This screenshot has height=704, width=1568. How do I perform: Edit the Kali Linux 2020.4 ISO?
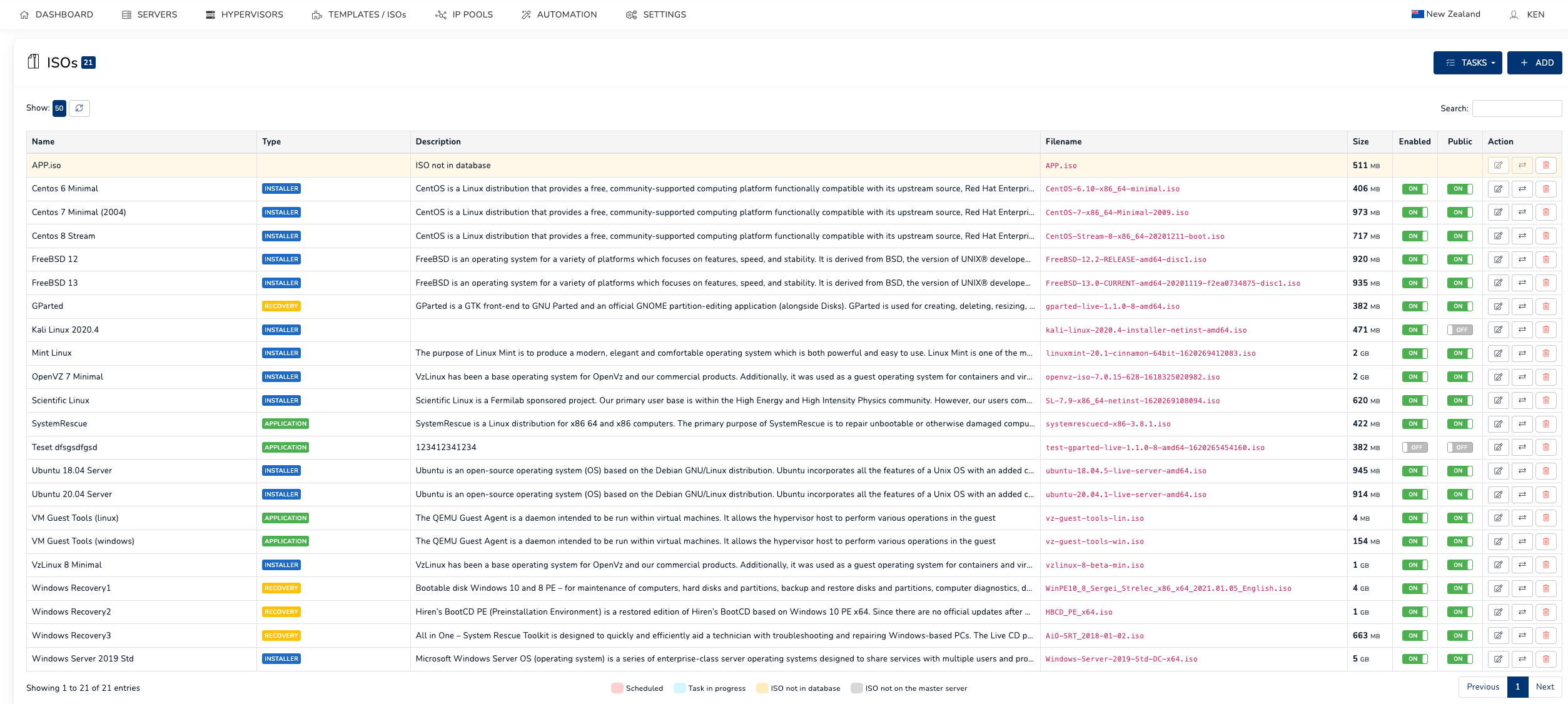(1498, 330)
